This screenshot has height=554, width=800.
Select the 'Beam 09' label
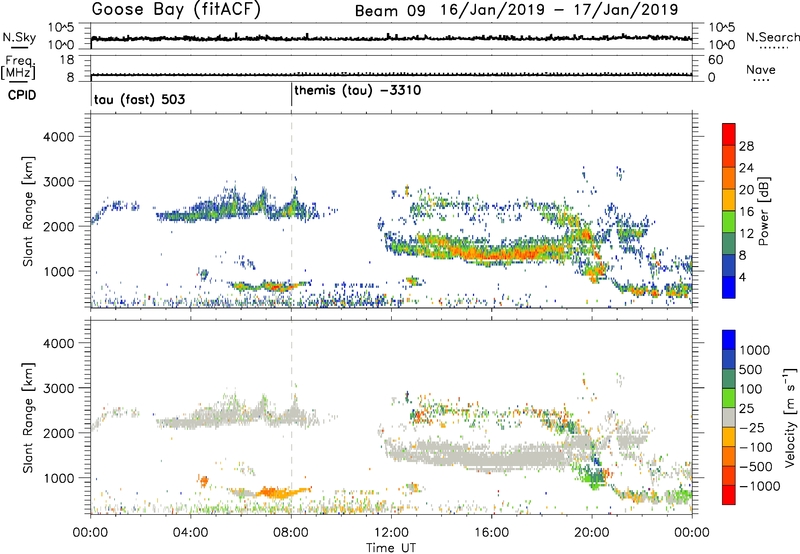point(390,11)
